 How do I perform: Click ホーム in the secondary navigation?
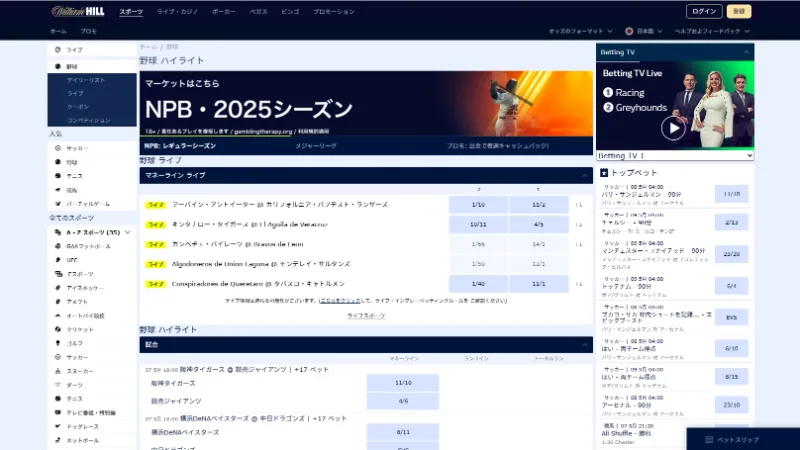pyautogui.click(x=58, y=31)
